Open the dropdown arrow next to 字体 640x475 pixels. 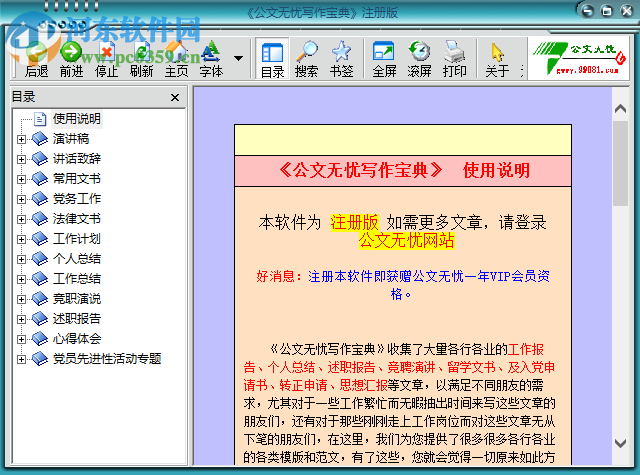tap(238, 58)
